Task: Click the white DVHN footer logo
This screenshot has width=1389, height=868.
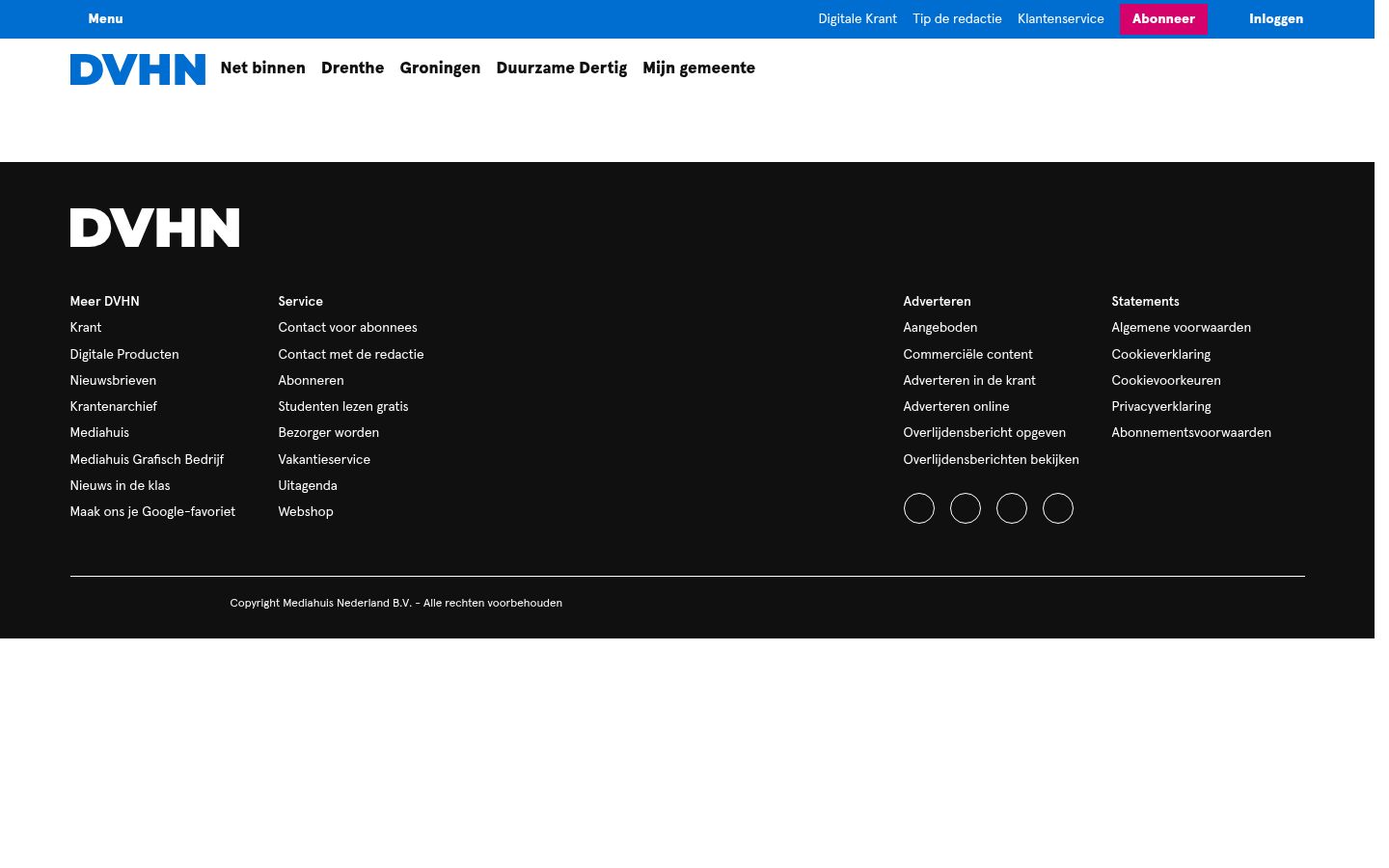Action: click(x=154, y=228)
